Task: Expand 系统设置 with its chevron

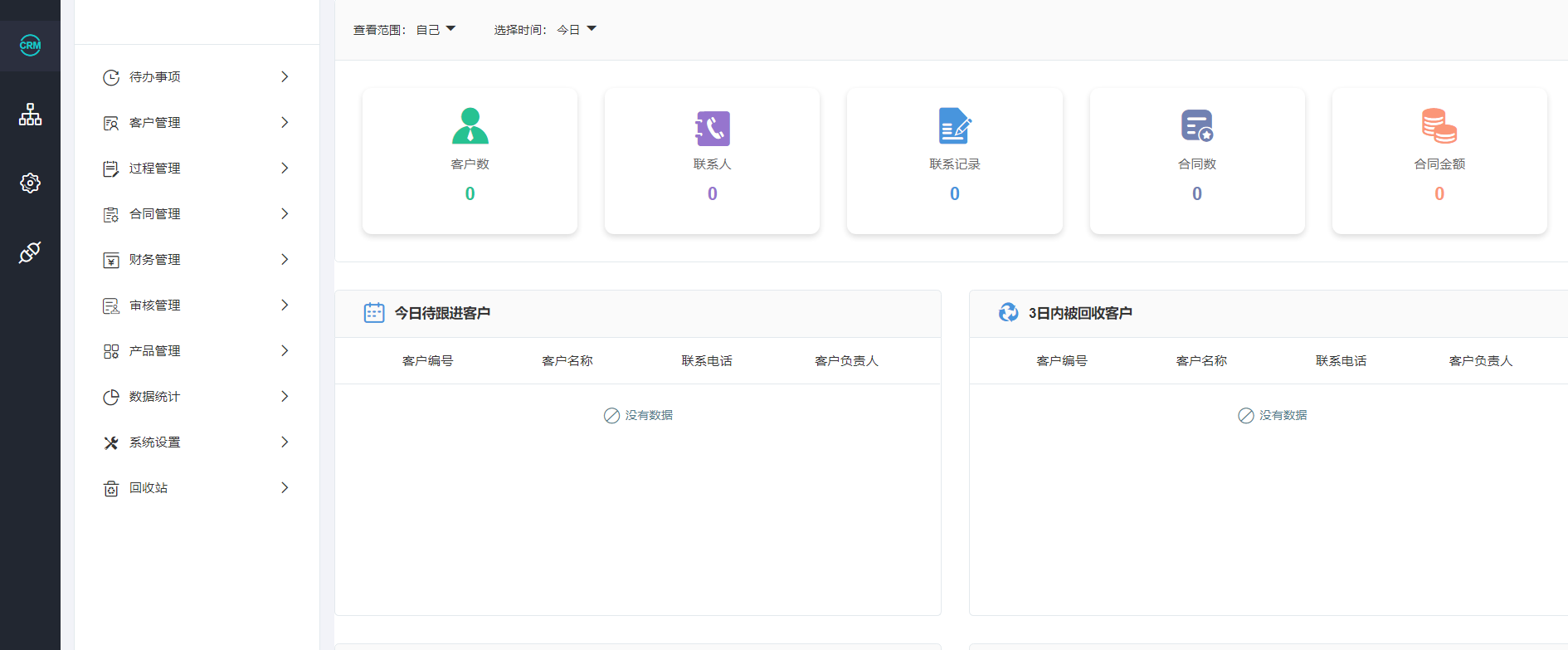Action: (x=285, y=442)
